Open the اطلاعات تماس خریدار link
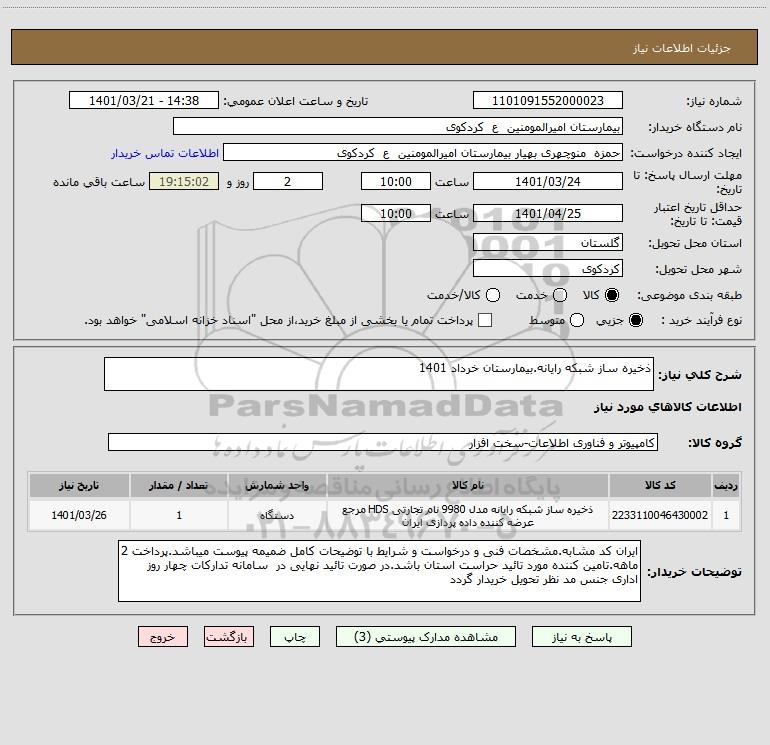 (165, 153)
